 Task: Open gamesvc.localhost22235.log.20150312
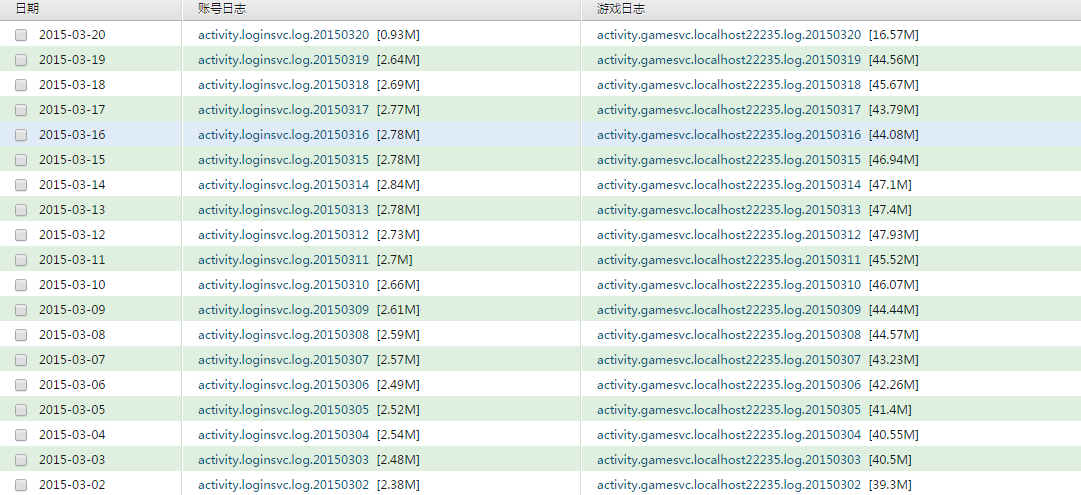point(729,234)
